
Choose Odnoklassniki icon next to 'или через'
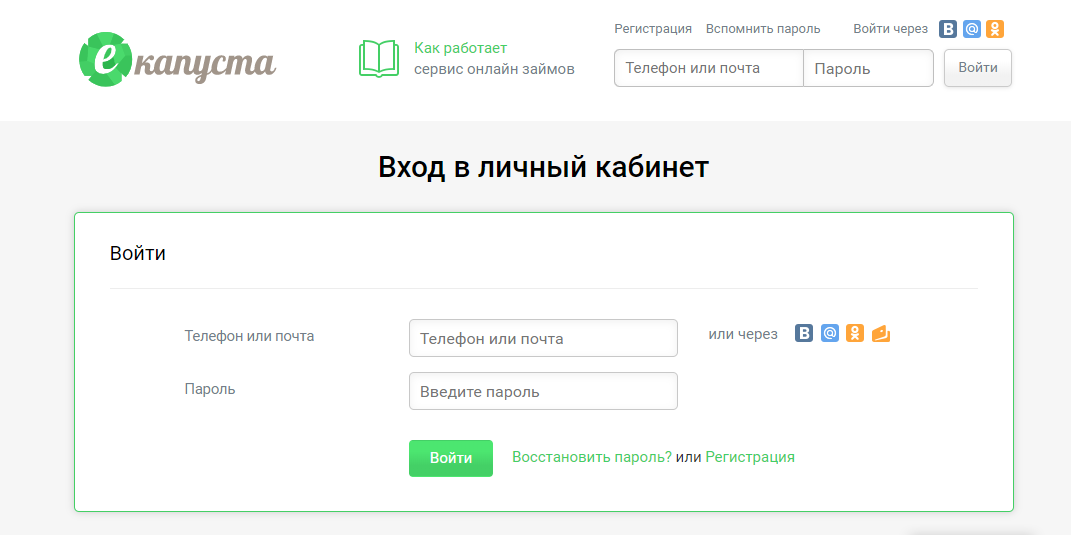coord(855,333)
